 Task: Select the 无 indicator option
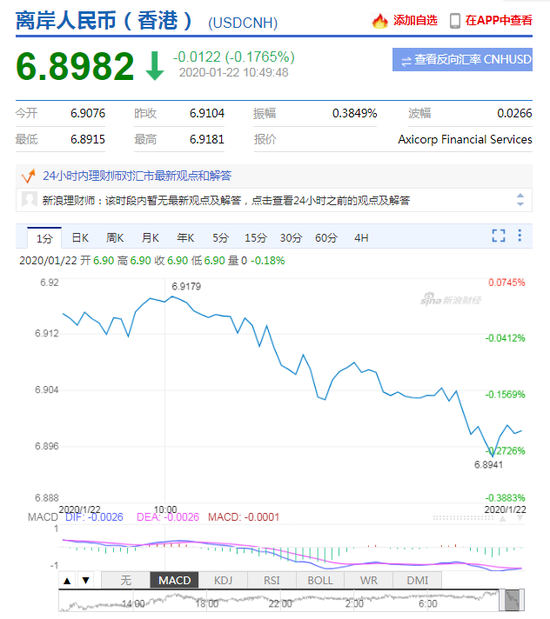[x=126, y=580]
